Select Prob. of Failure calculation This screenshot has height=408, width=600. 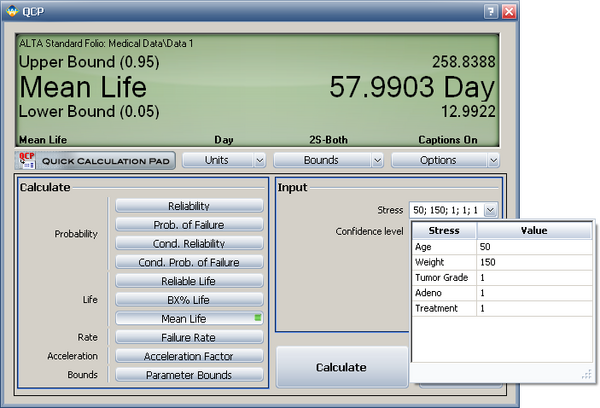(189, 225)
